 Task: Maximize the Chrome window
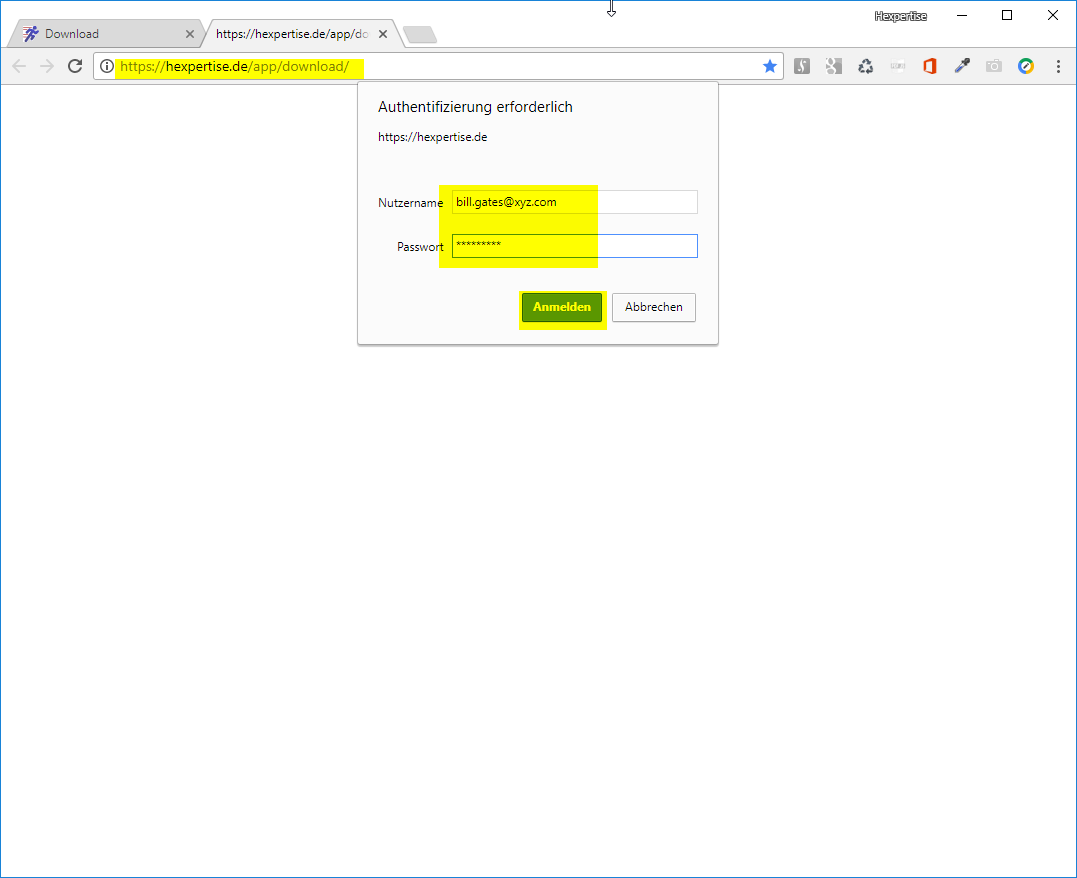coord(1007,15)
